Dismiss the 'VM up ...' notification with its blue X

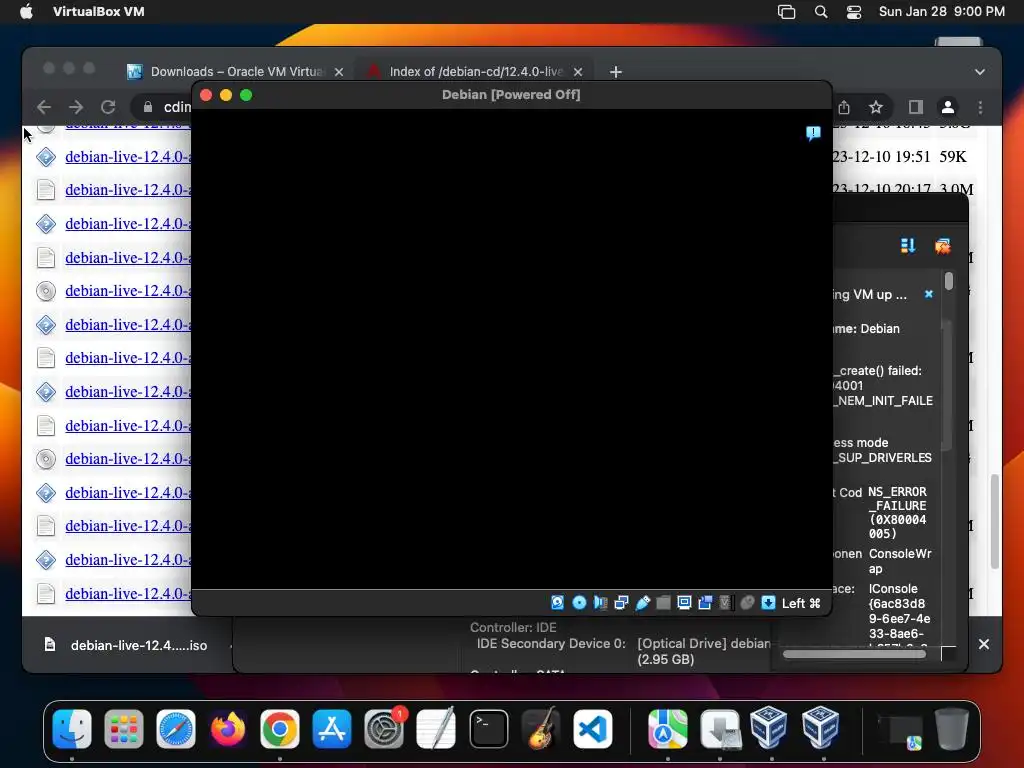coord(929,295)
